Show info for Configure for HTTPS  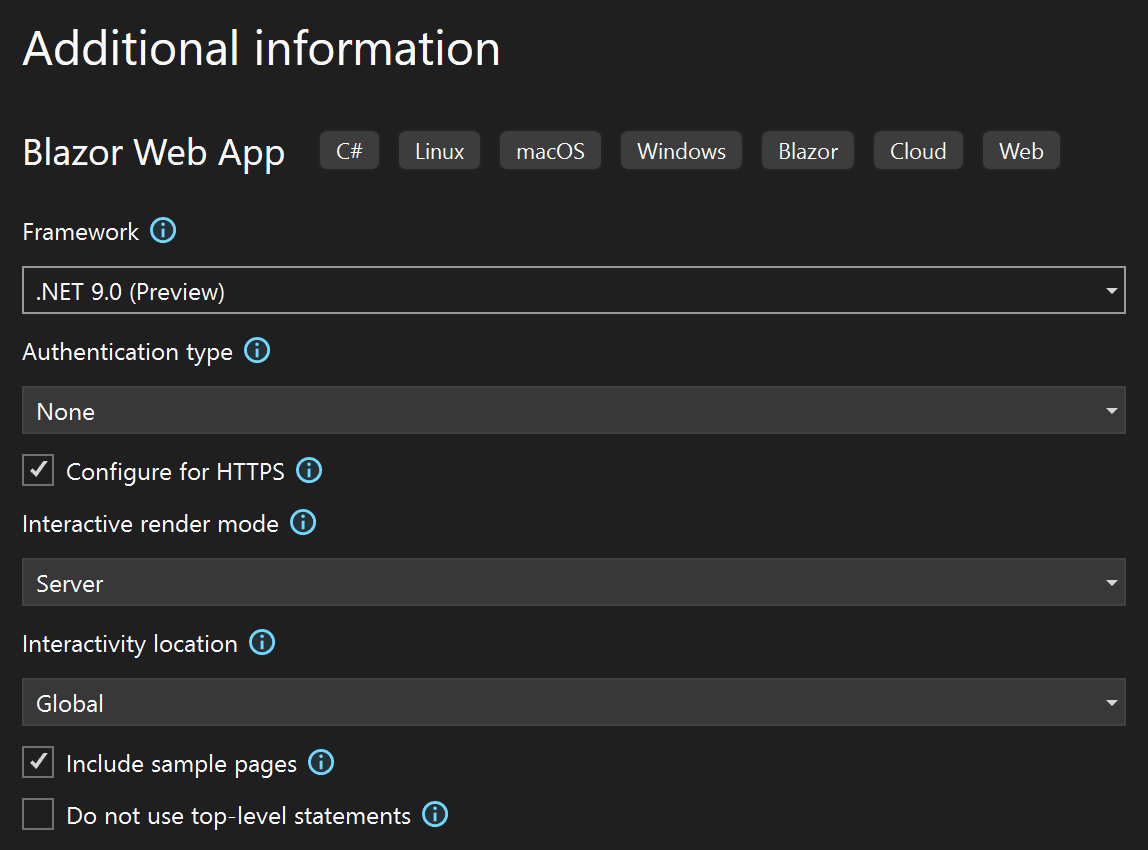point(309,470)
